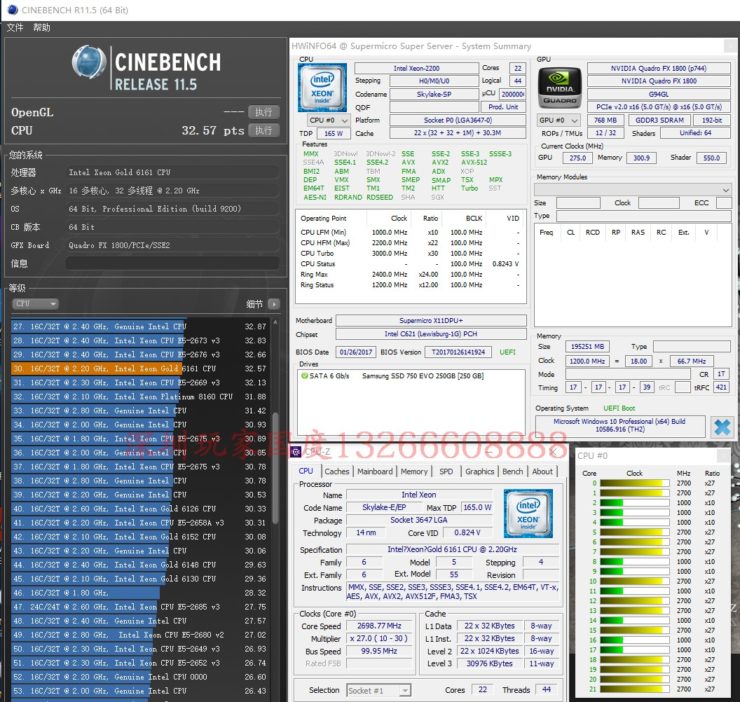Switch to the Memory tab in CPU-Z
The height and width of the screenshot is (702, 740).
414,471
